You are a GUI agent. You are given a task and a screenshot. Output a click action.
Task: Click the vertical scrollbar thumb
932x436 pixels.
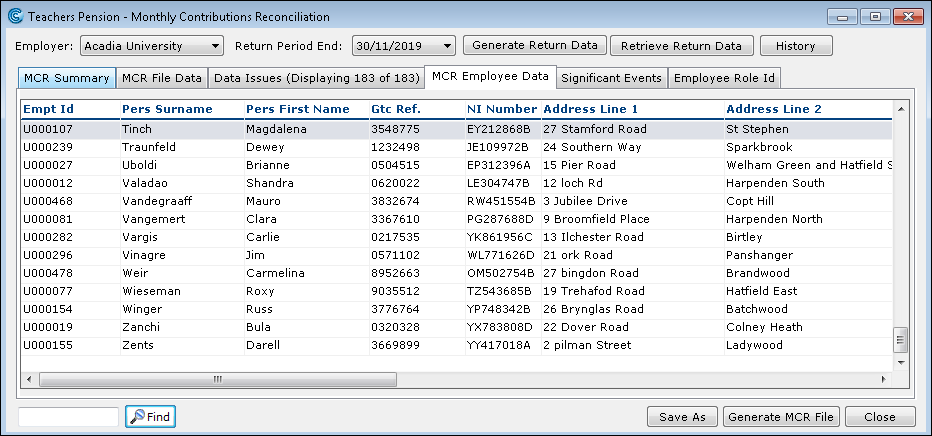[x=900, y=340]
